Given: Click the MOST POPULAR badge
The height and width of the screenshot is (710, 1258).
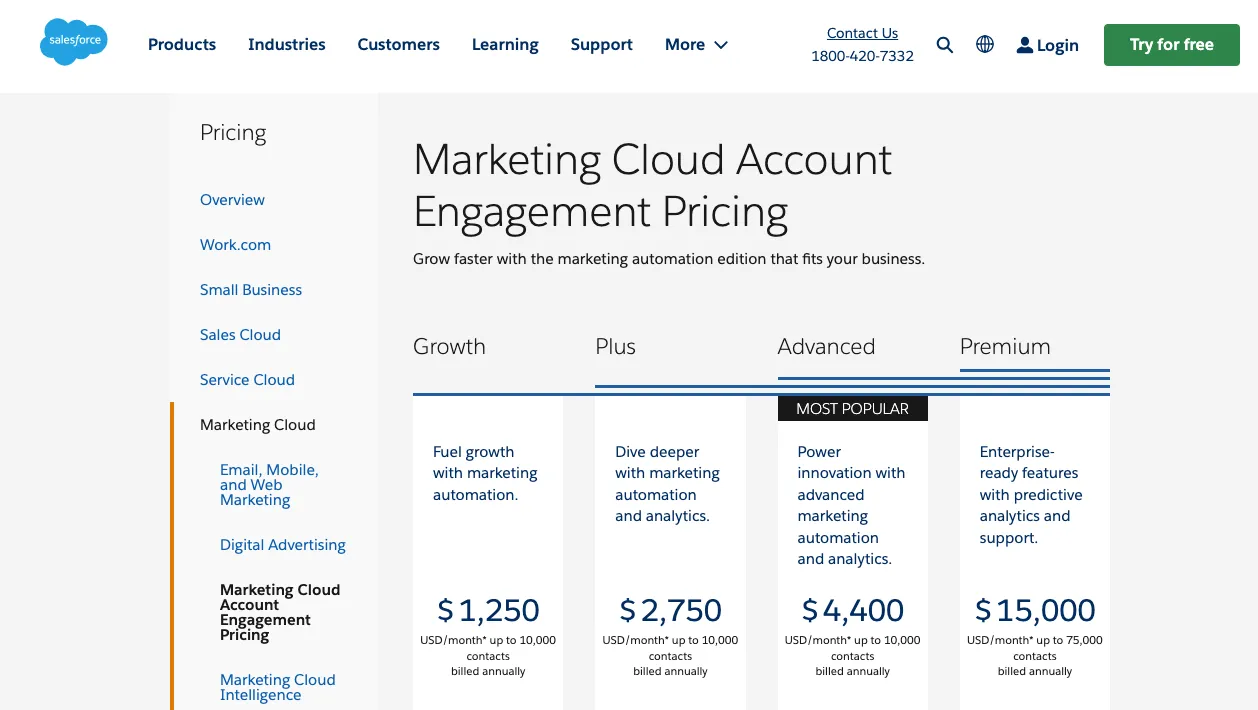Looking at the screenshot, I should coord(853,408).
